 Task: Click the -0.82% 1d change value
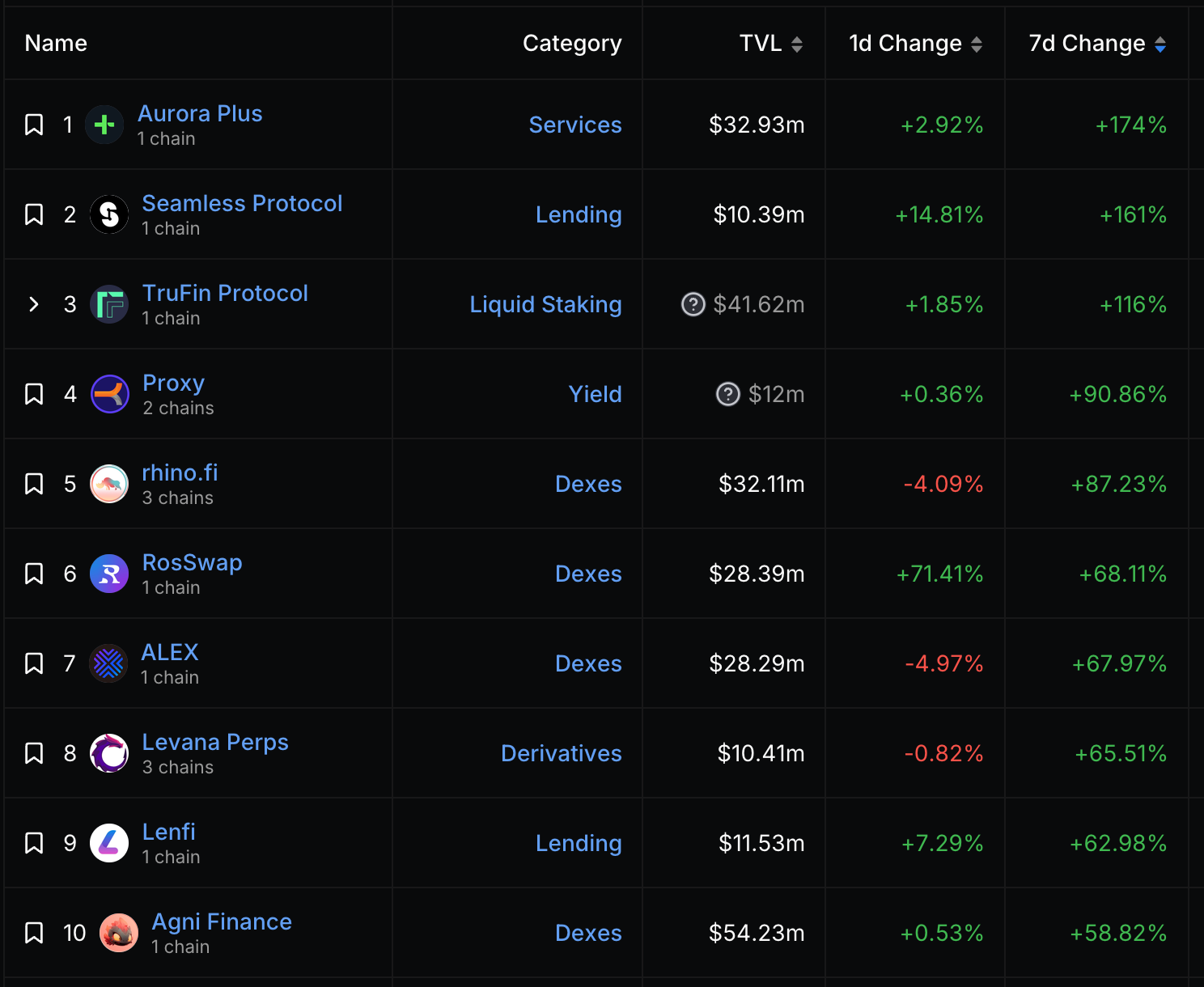click(x=943, y=753)
